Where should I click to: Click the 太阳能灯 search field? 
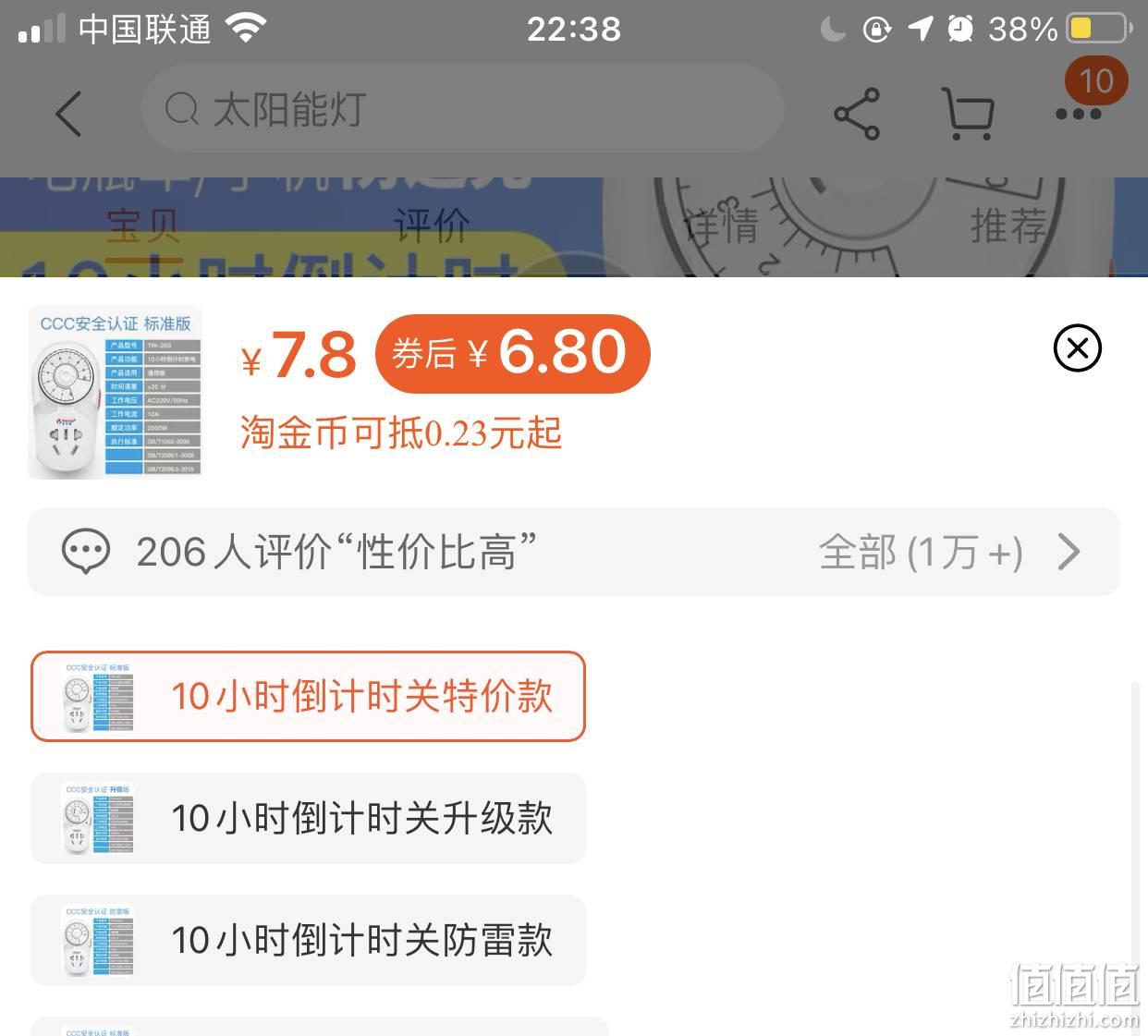[x=462, y=110]
